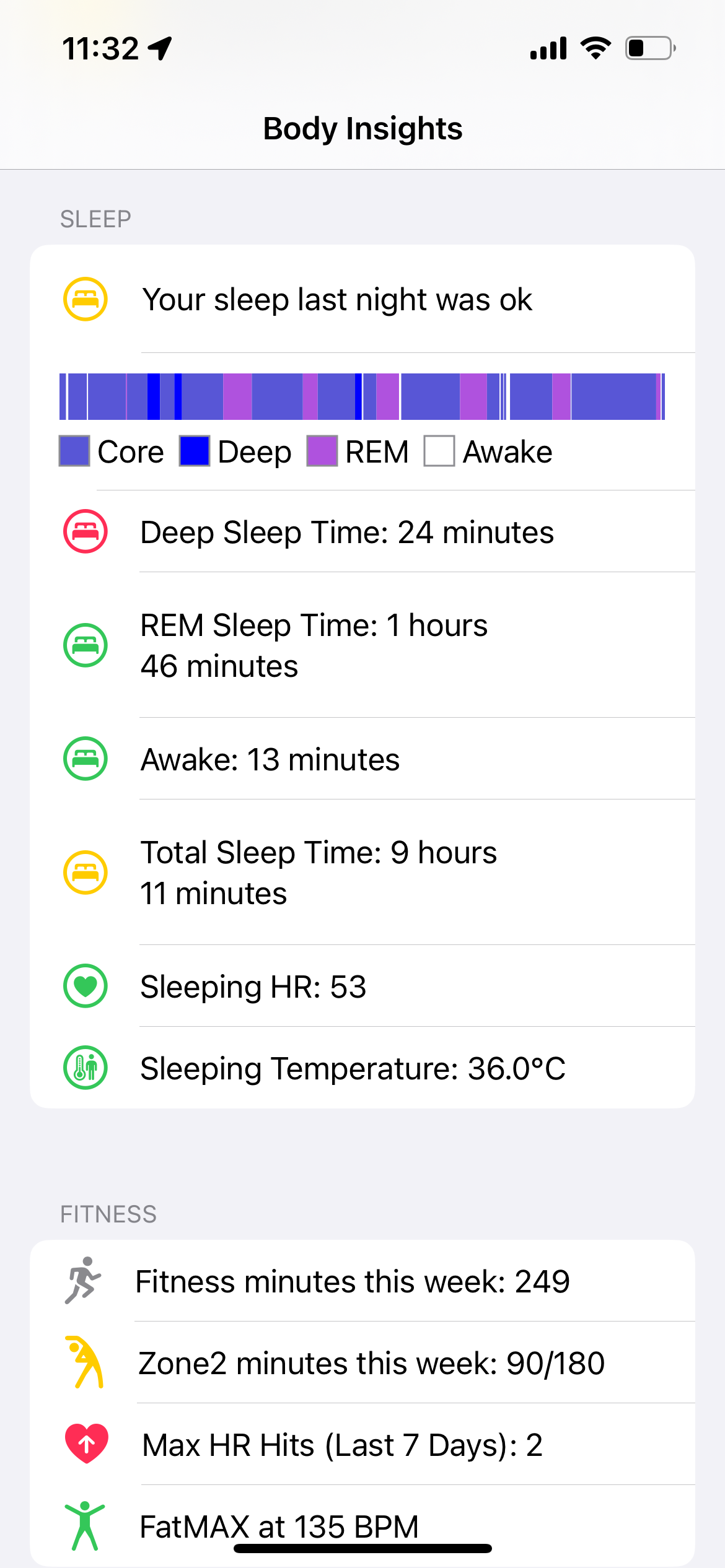Tap the red Deep Sleep bed icon
This screenshot has height=1568, width=725.
86,531
